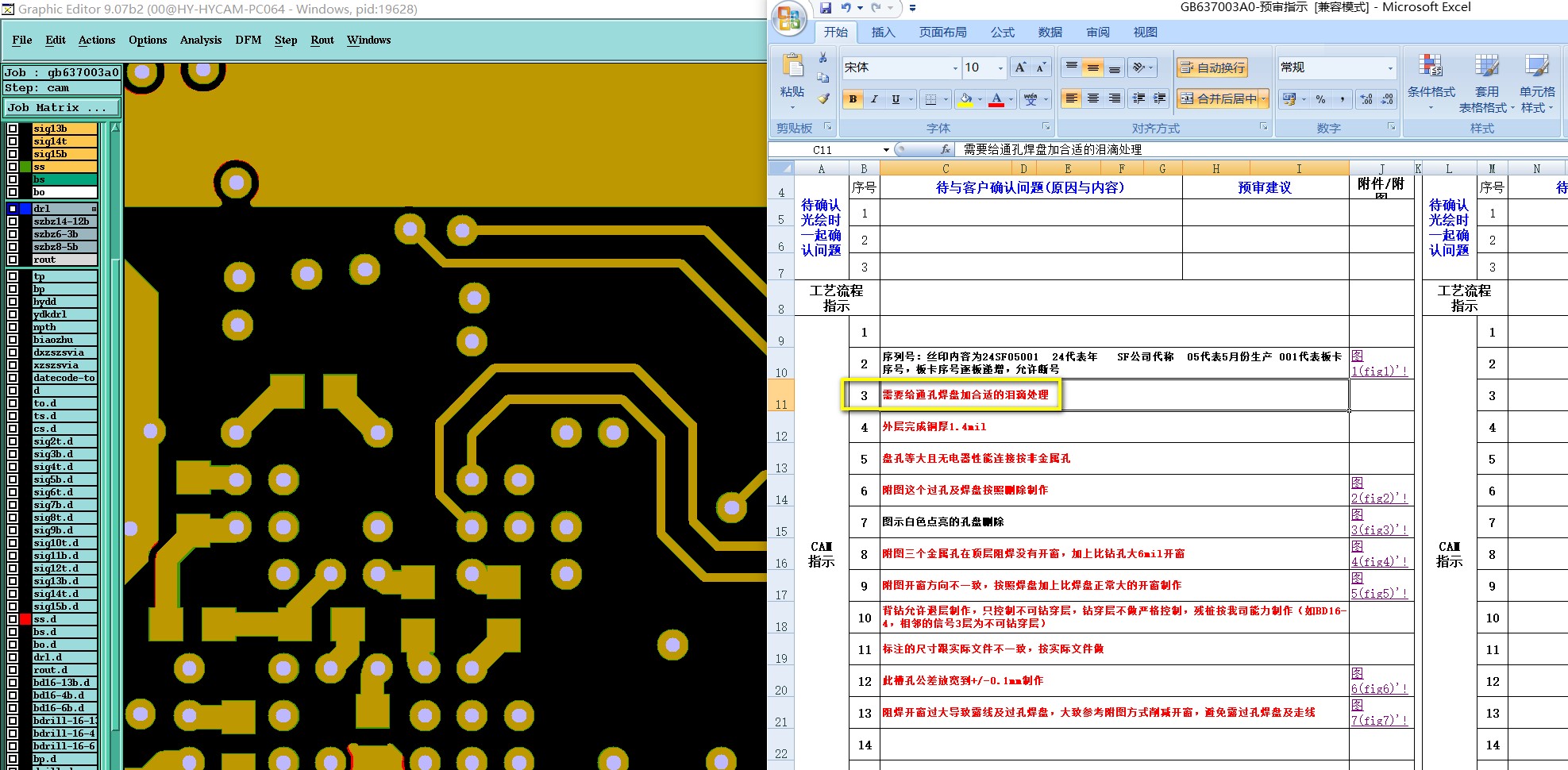Open the 图7(fig7) hyperlink
Viewport: 1568px width, 770px height.
[x=1380, y=713]
